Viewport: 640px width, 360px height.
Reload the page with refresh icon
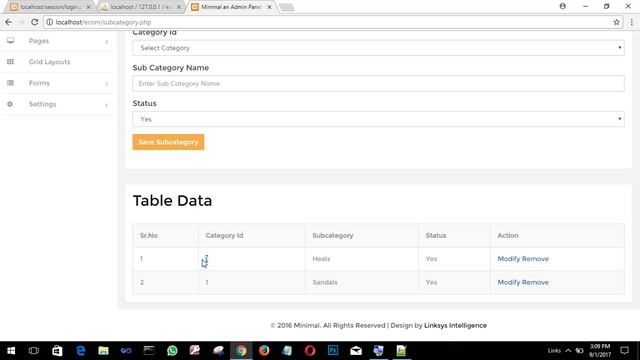click(x=35, y=22)
